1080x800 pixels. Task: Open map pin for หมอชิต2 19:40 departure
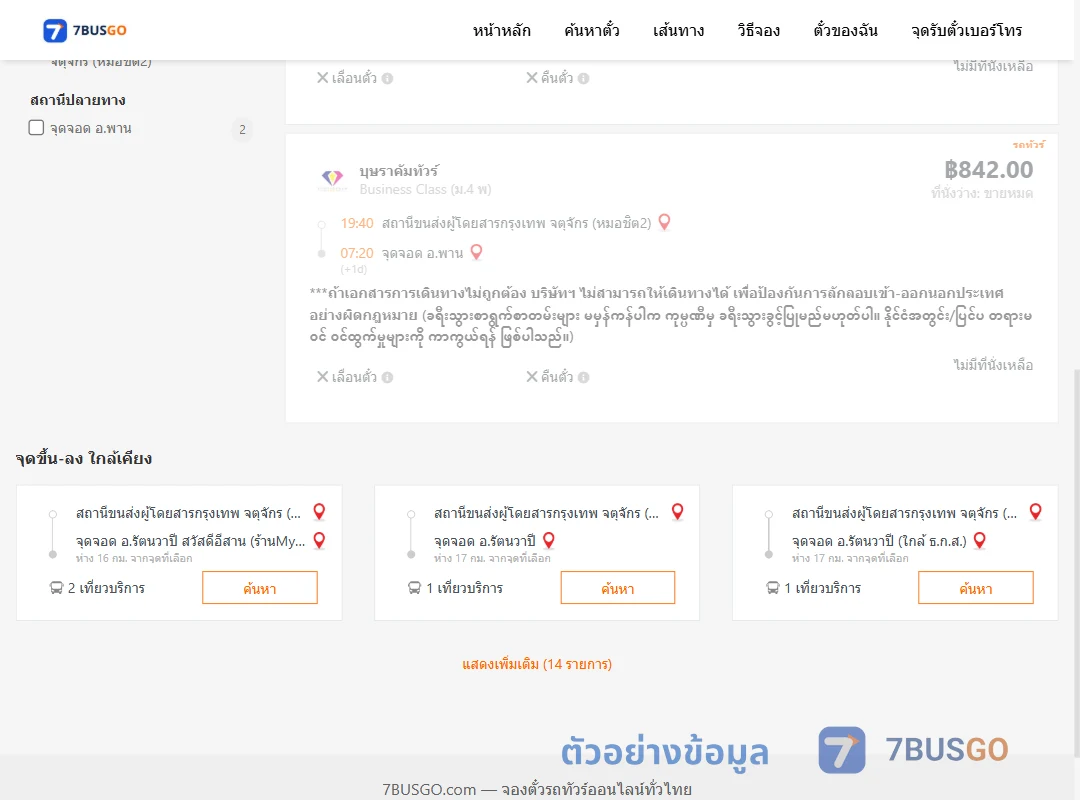pos(665,222)
